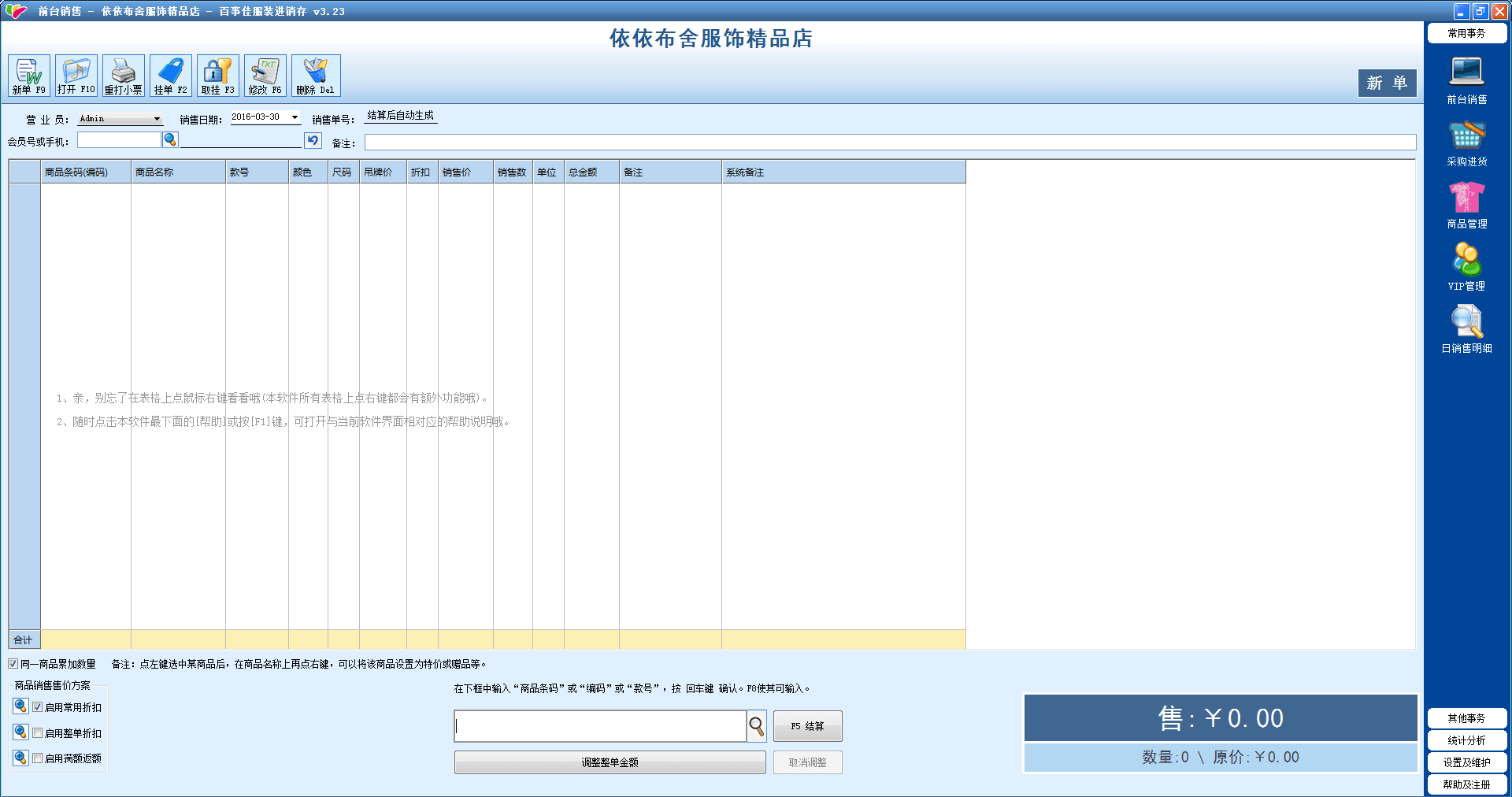Viewport: 1512px width, 797px height.
Task: Open the sales date (销售日期) dropdown
Action: click(295, 117)
